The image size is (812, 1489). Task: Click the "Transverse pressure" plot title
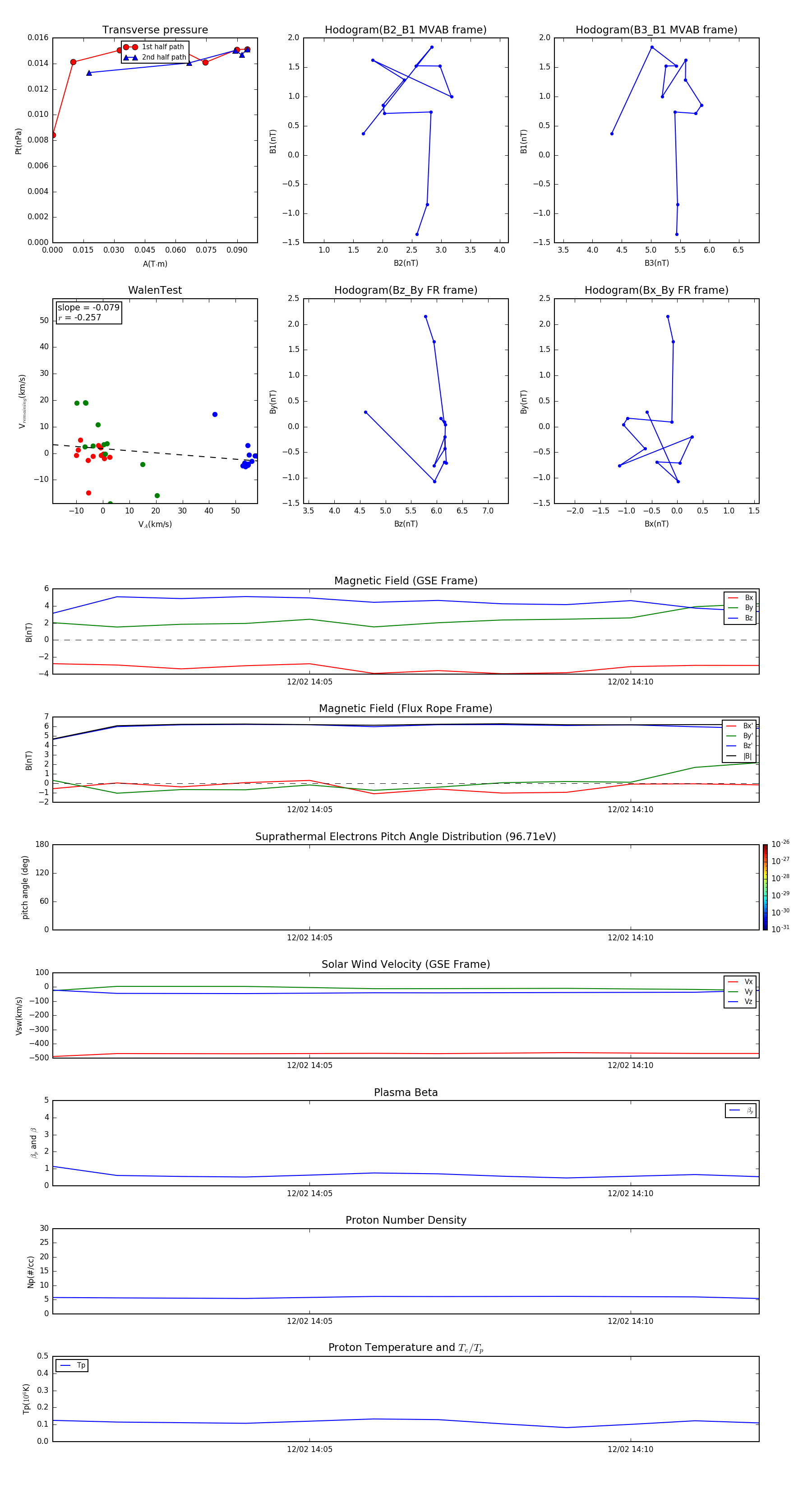[155, 30]
